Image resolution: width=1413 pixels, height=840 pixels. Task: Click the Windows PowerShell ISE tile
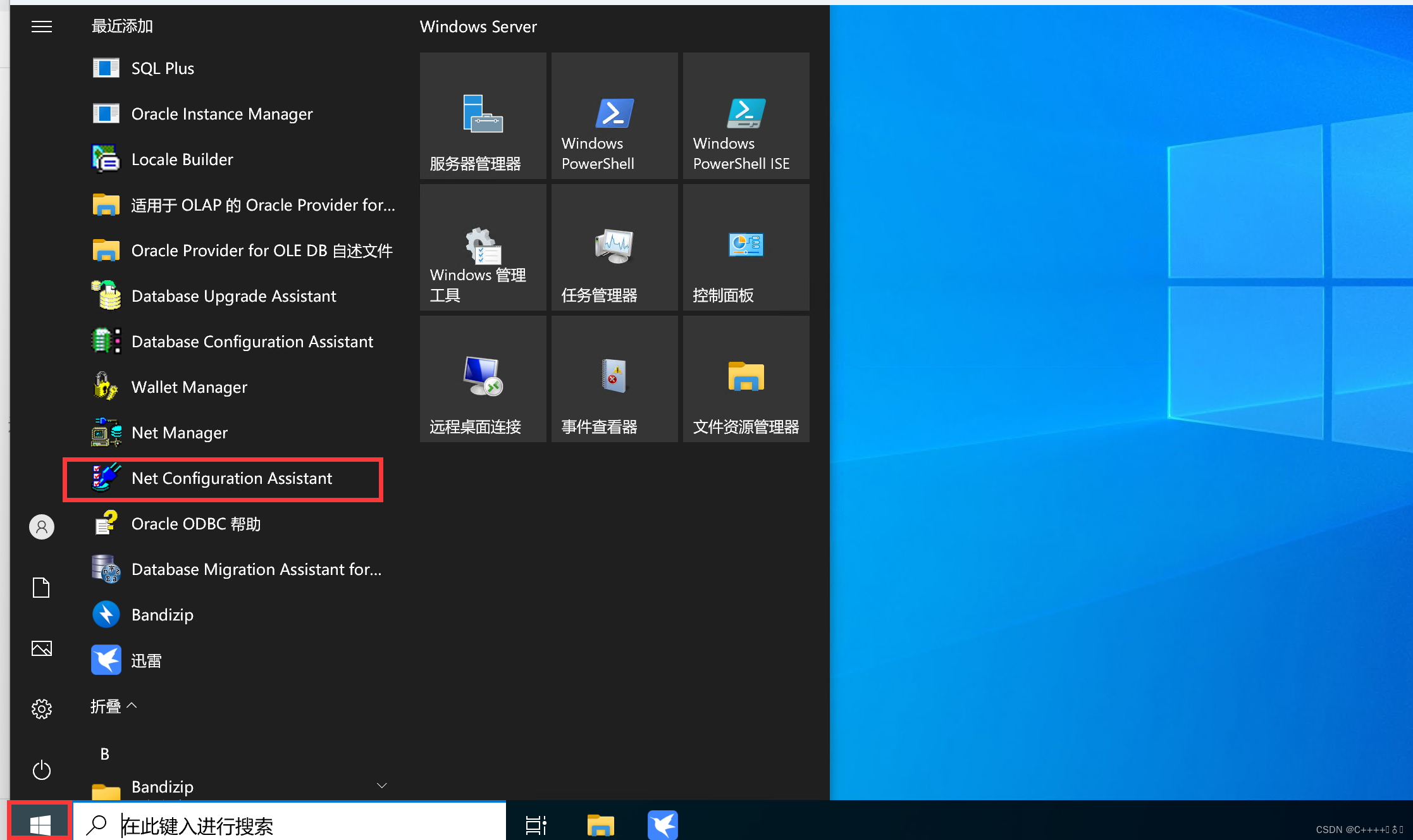746,116
